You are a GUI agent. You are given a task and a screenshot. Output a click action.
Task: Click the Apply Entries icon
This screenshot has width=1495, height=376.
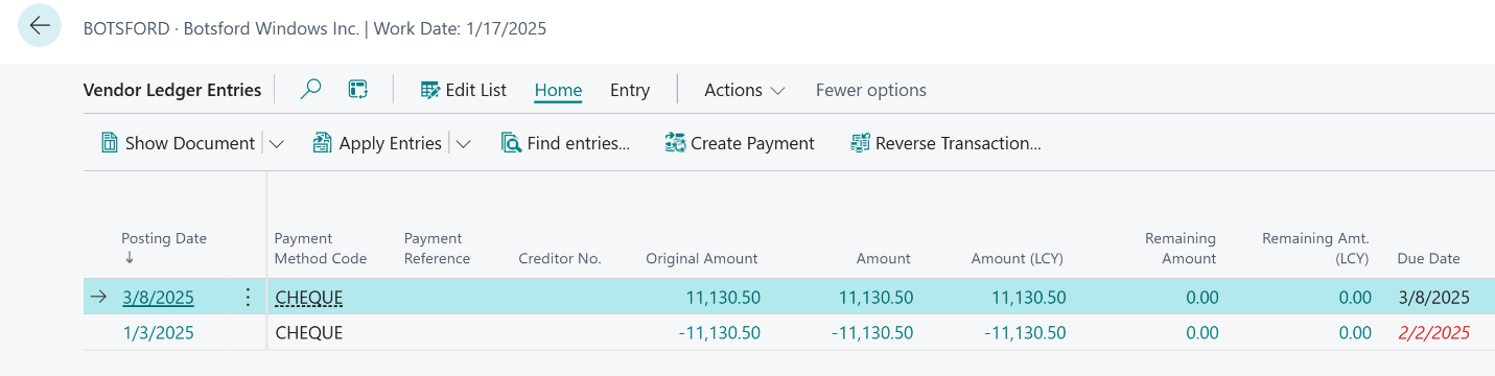pos(322,143)
